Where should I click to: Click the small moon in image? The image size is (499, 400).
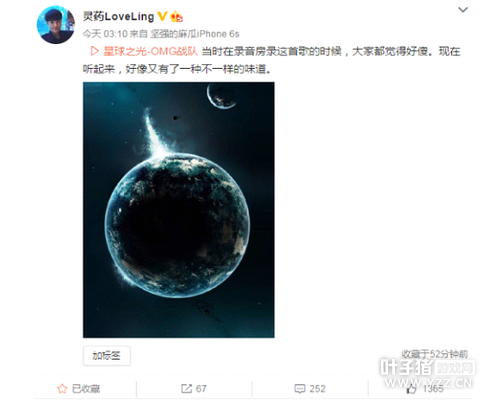(221, 96)
